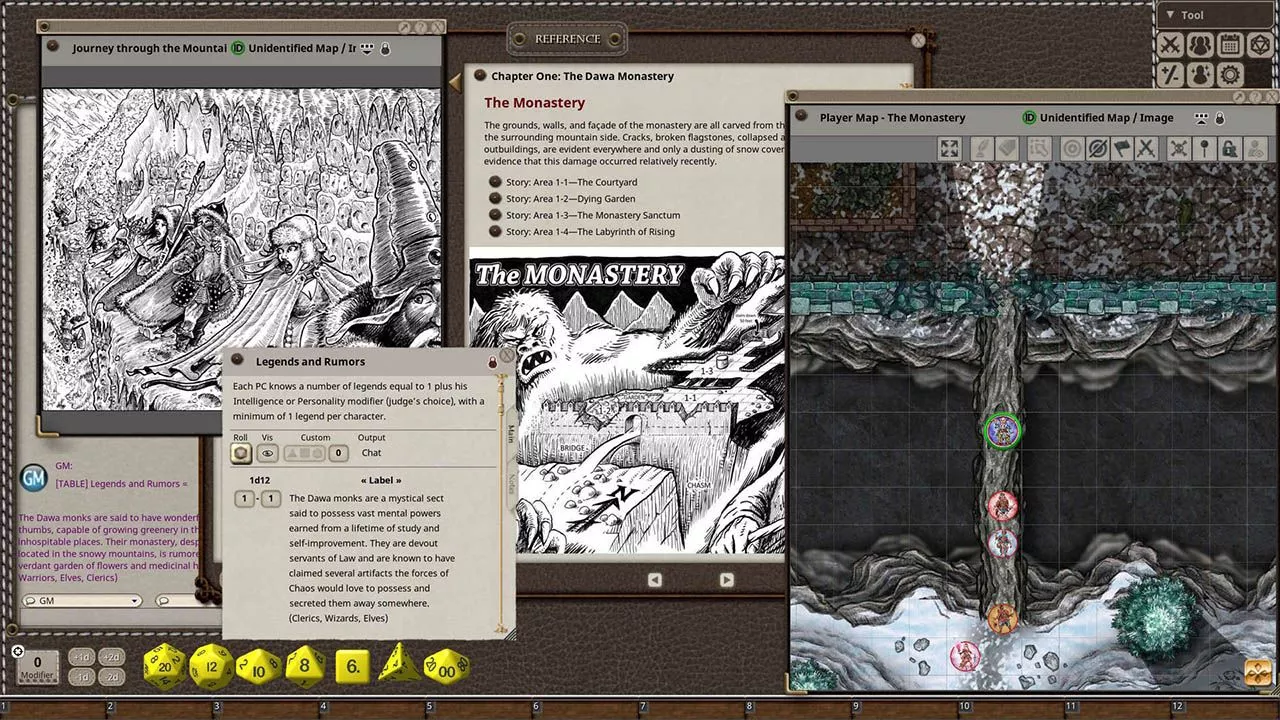Screen dimensions: 1280x720
Task: Click the Custom dice field in Legends table
Action: pyautogui.click(x=305, y=453)
